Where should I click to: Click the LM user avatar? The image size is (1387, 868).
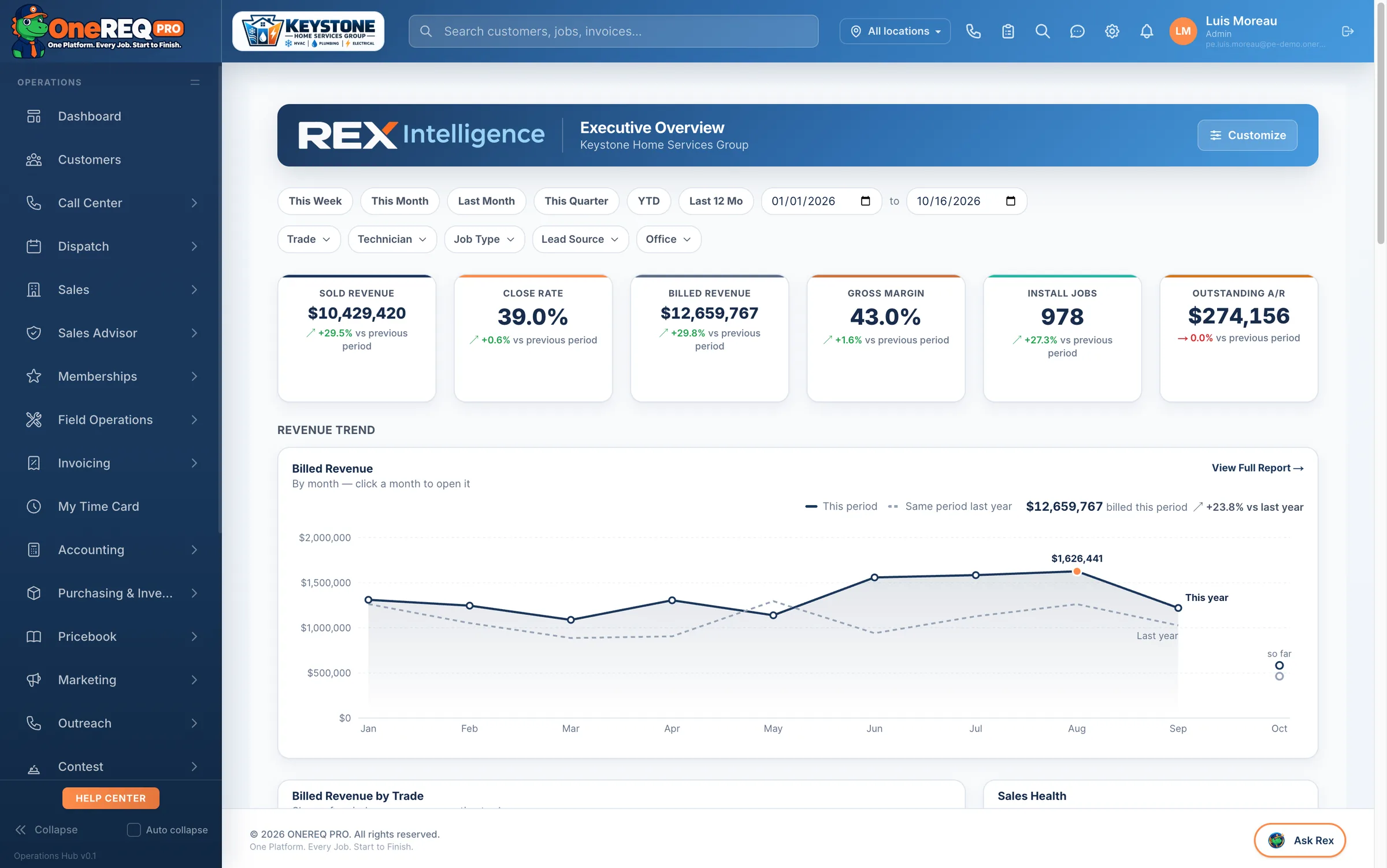click(x=1182, y=31)
